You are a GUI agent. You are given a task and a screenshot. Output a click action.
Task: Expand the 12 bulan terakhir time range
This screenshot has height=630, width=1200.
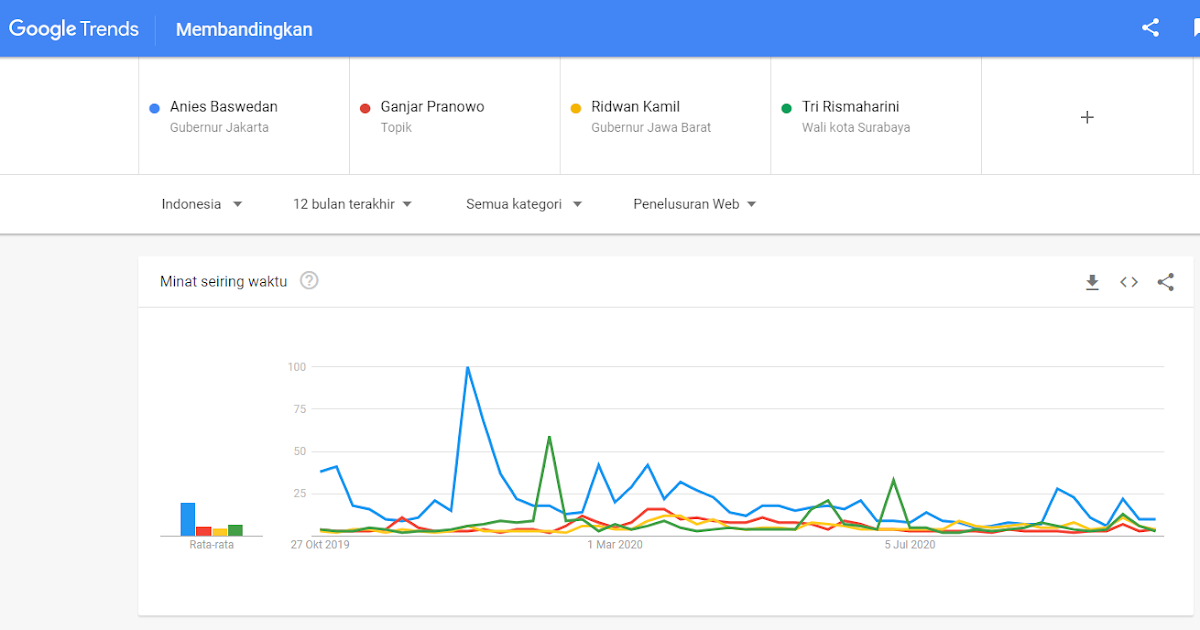[x=353, y=204]
